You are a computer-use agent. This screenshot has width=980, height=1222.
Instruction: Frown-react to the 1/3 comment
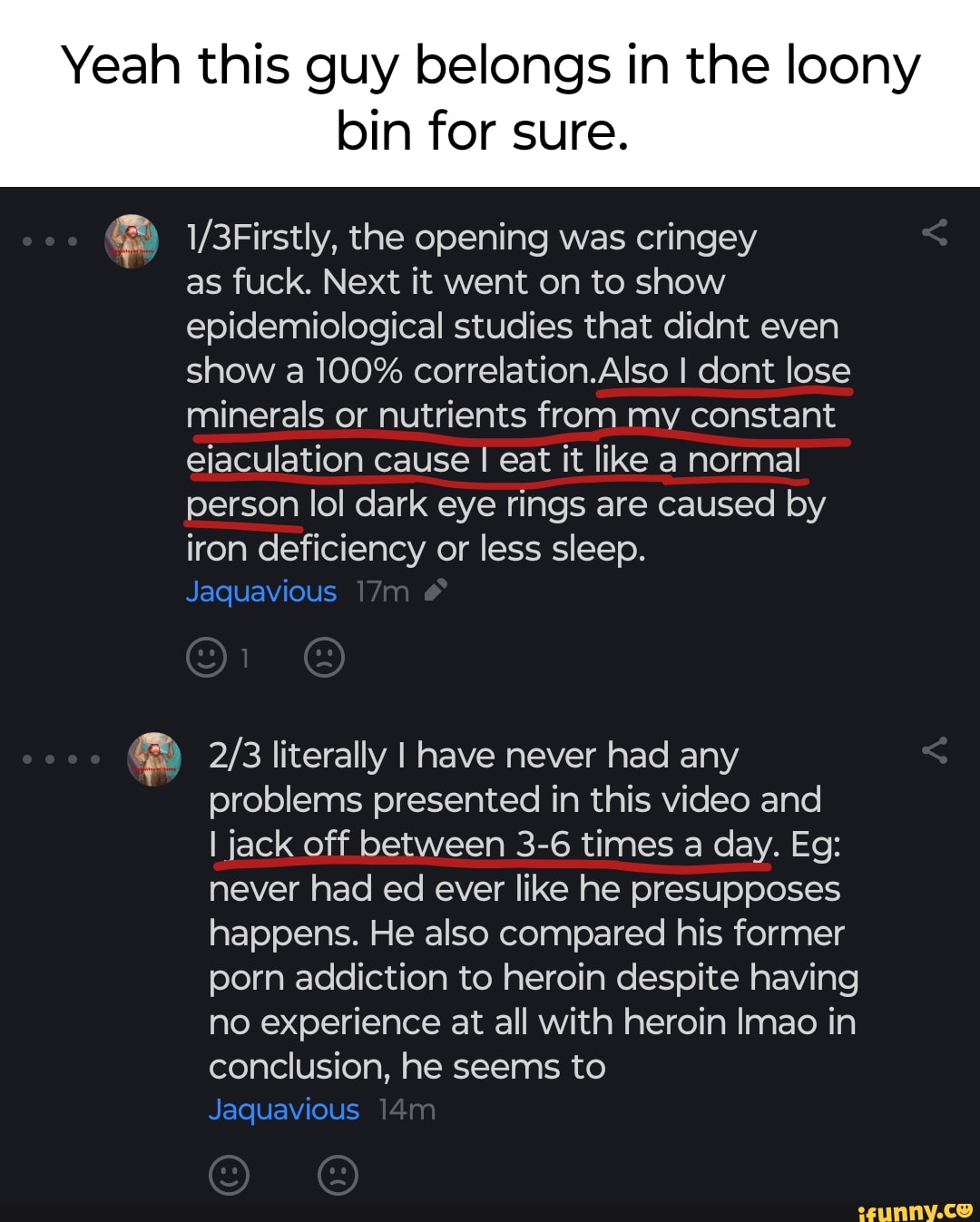[x=324, y=658]
